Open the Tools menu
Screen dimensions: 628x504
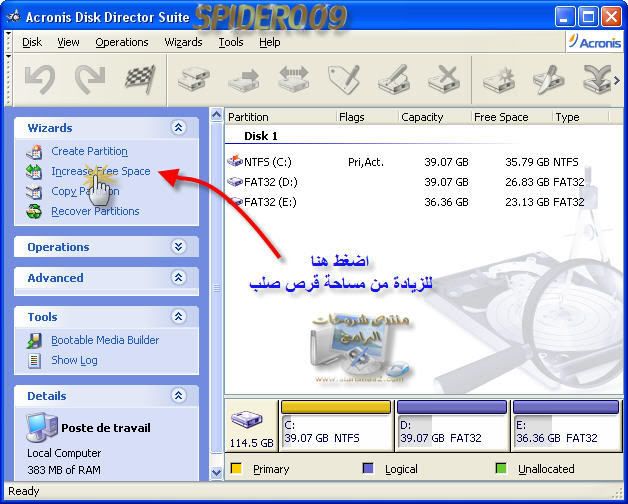coord(231,42)
